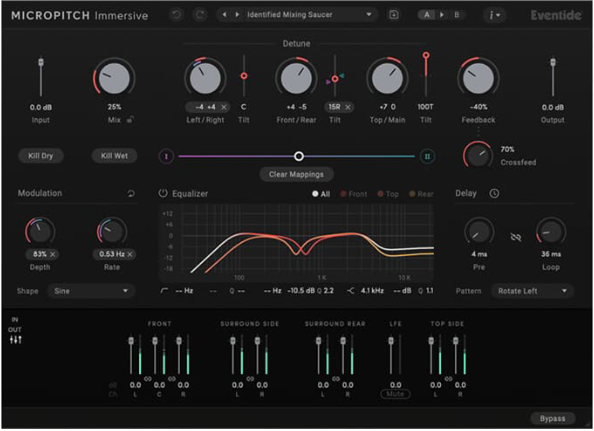This screenshot has height=431, width=594.
Task: Select the Rear EQ band group
Action: pos(421,194)
